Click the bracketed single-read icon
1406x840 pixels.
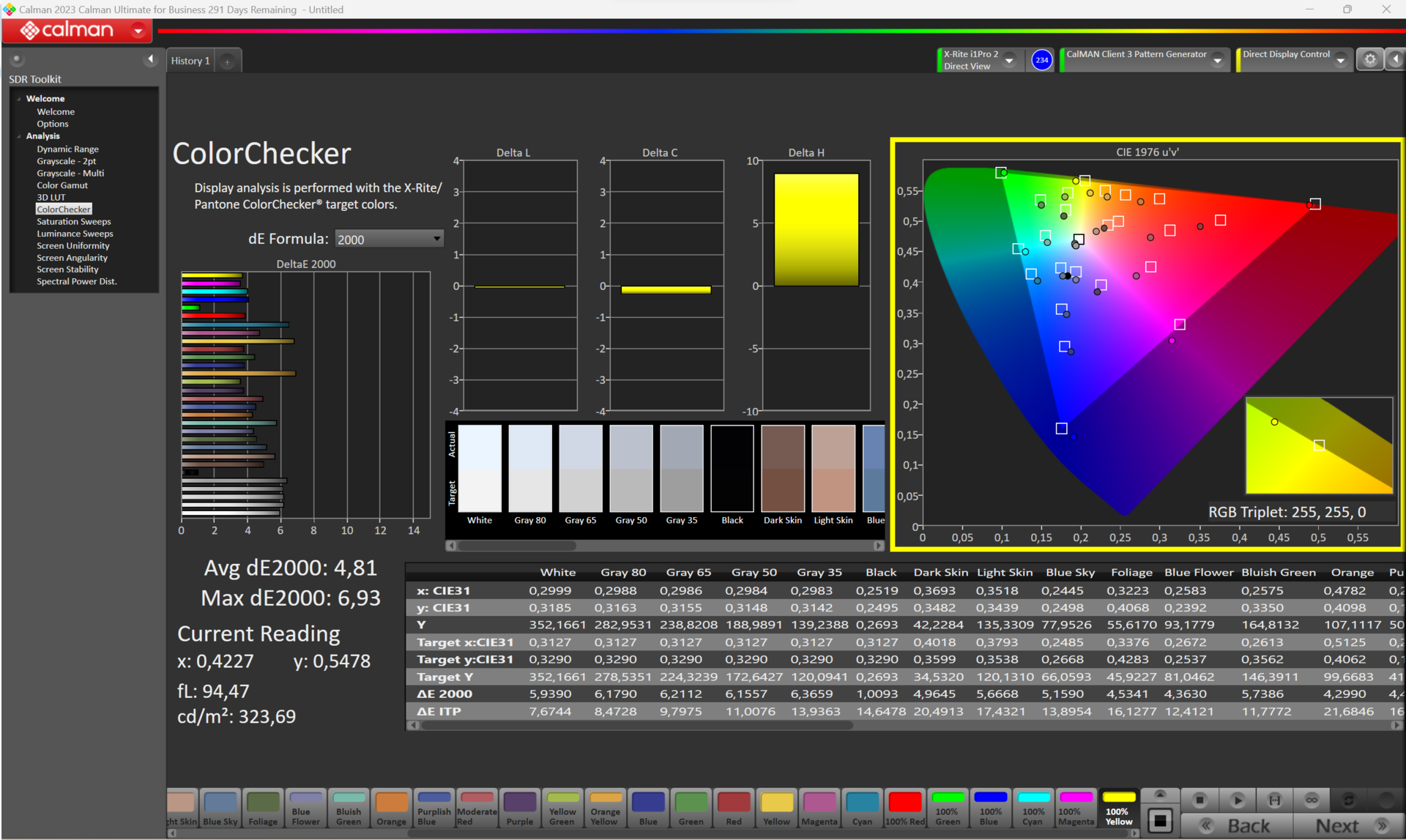click(1274, 800)
